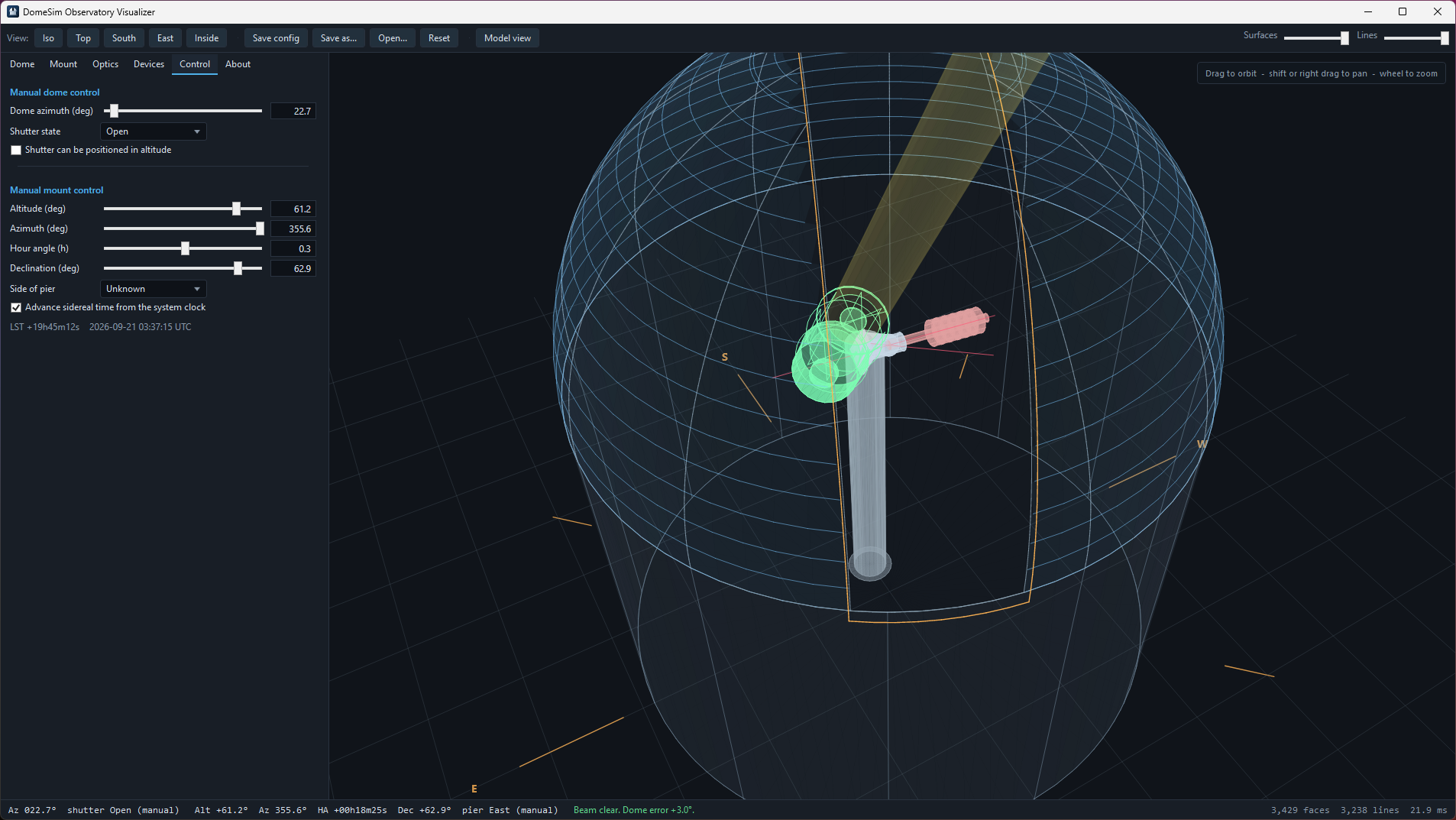Enable shutter can be positioned in altitude
The image size is (1456, 820).
coord(16,151)
